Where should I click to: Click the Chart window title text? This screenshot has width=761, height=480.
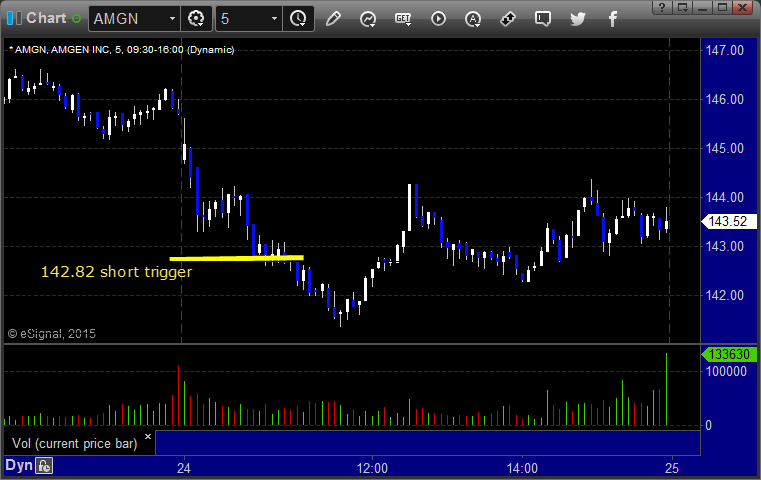point(46,18)
